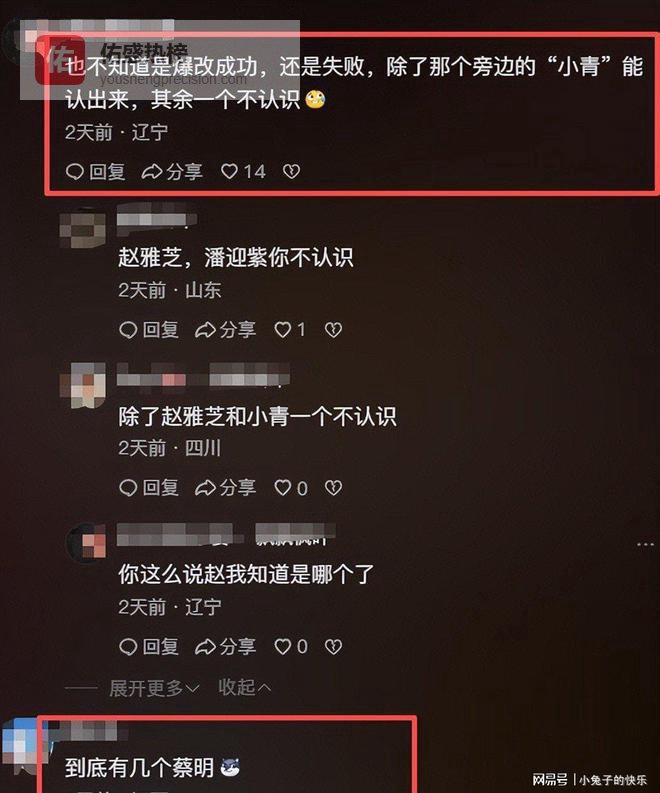The image size is (660, 793).
Task: Open the Shandong commenter's avatar
Action: point(83,228)
